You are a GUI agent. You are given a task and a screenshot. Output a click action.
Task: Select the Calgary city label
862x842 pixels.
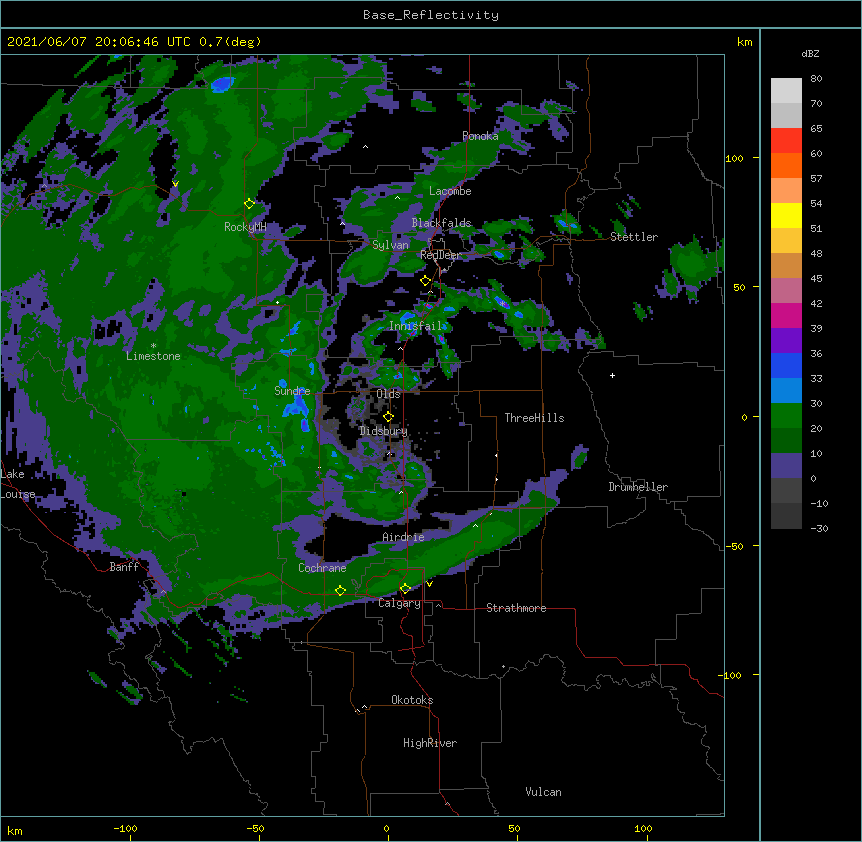pos(399,603)
